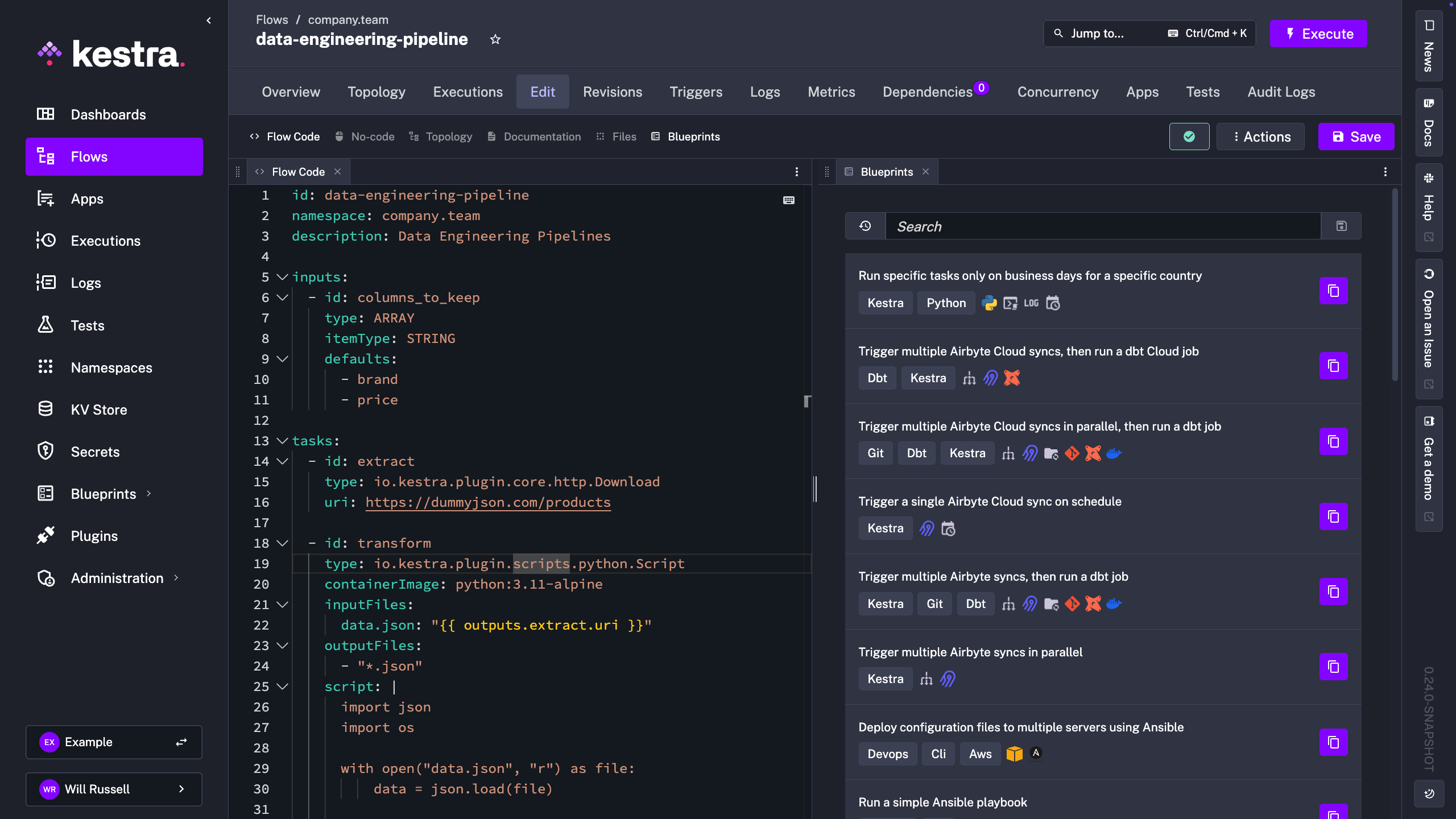Click the green validation check icon

coord(1189,136)
